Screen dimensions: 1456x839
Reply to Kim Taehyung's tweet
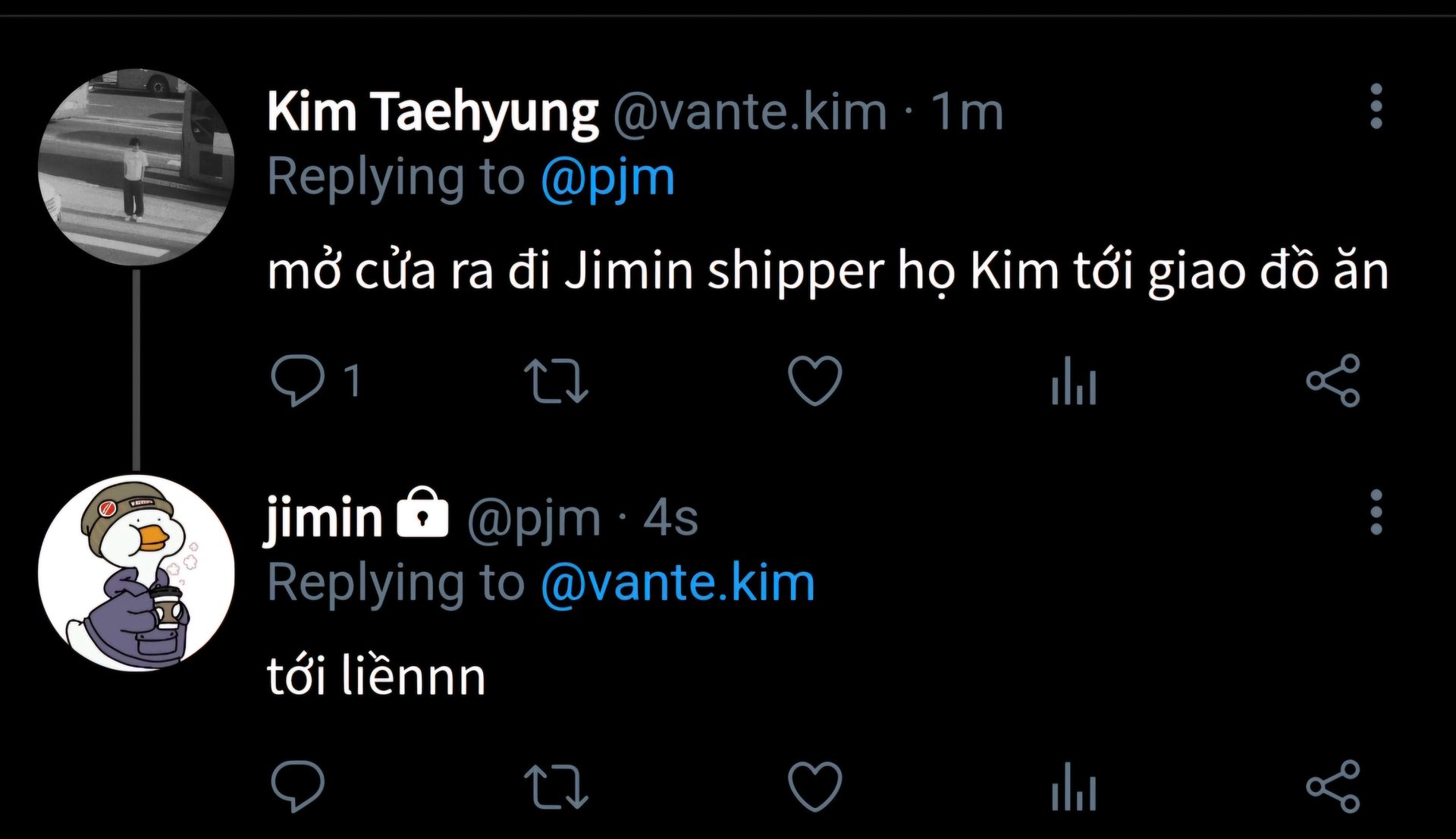[x=298, y=380]
